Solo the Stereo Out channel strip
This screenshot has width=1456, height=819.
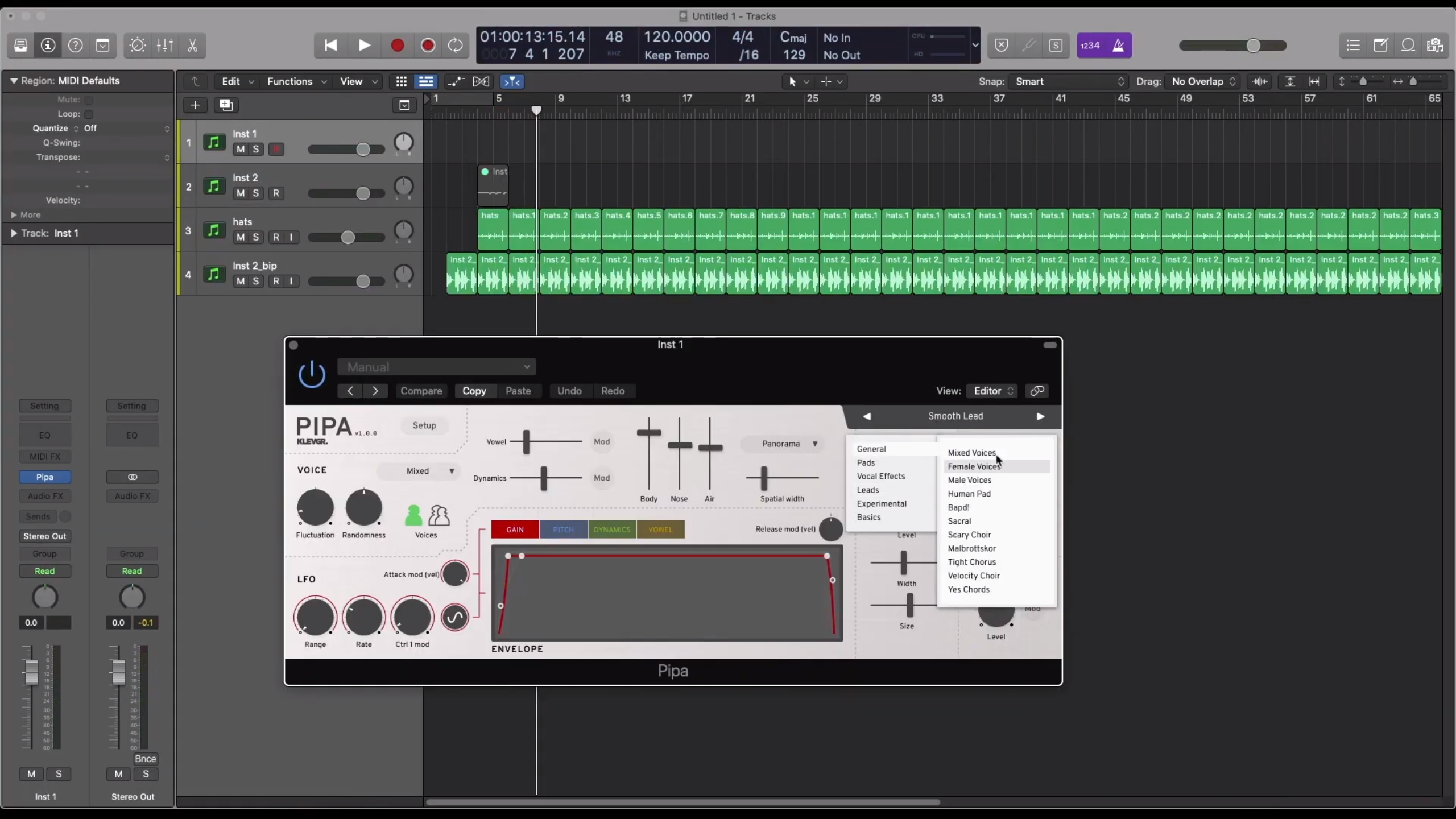pos(146,774)
